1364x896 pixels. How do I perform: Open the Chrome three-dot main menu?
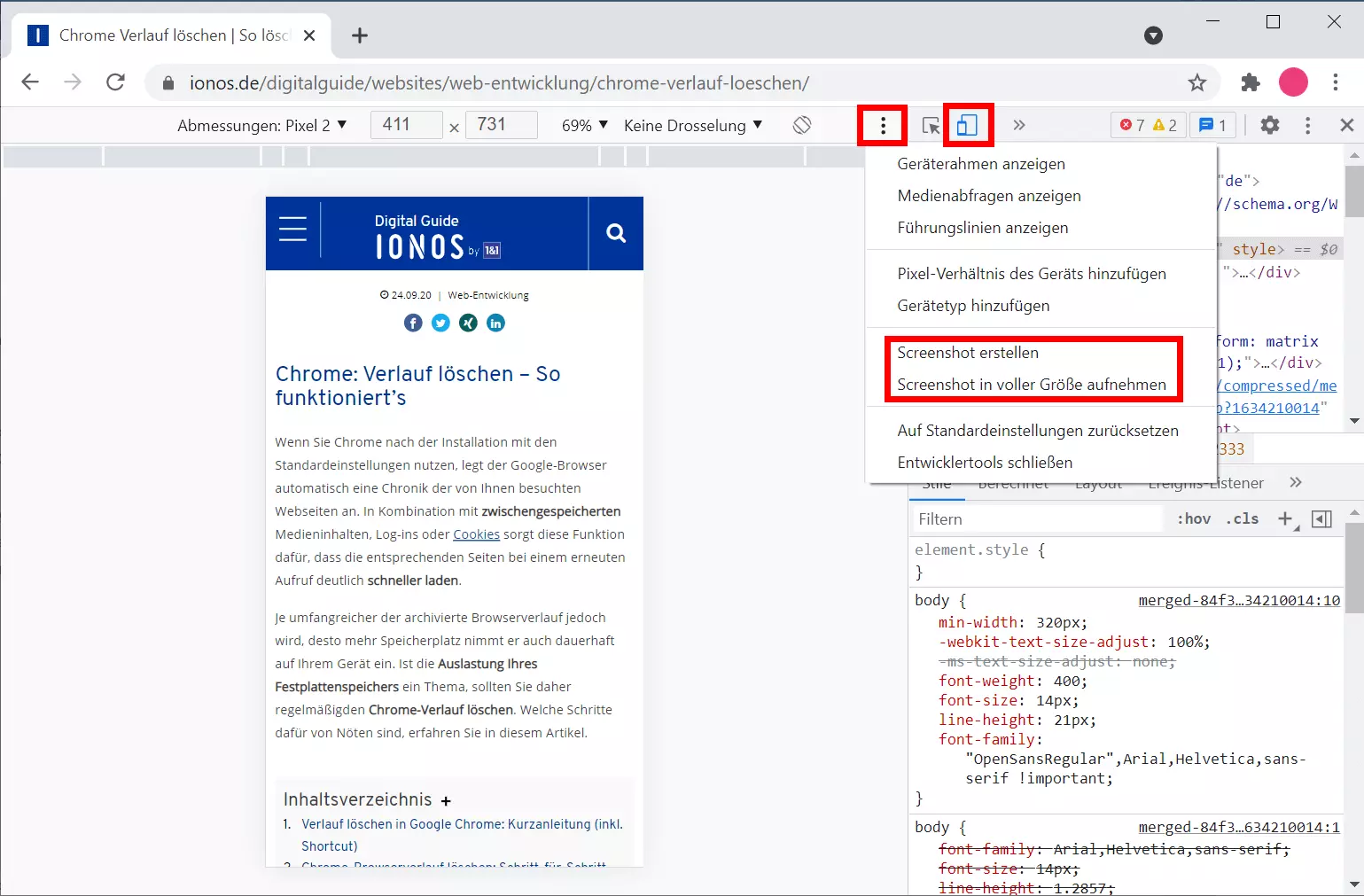(1336, 82)
